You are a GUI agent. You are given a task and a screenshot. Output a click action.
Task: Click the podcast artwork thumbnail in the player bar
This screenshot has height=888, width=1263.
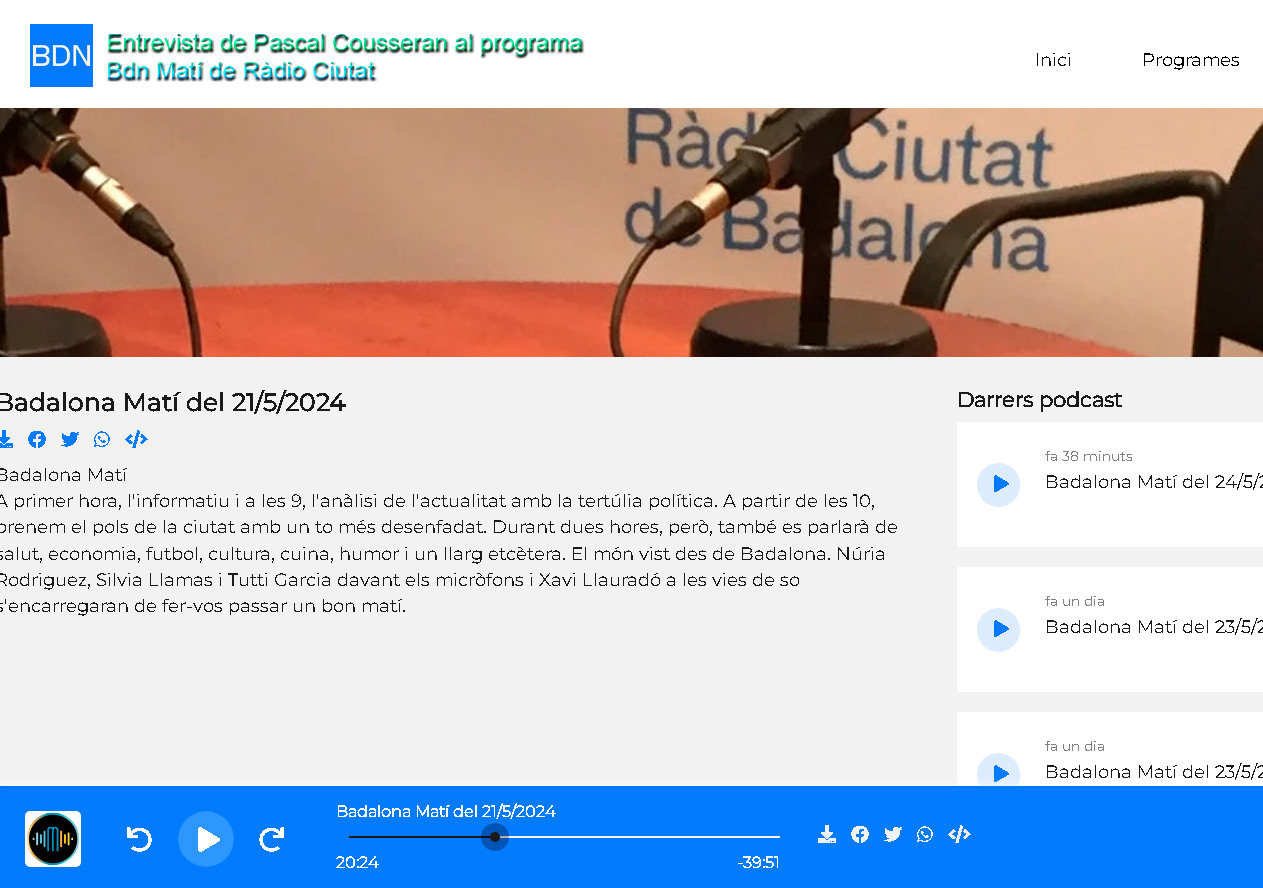[x=53, y=839]
